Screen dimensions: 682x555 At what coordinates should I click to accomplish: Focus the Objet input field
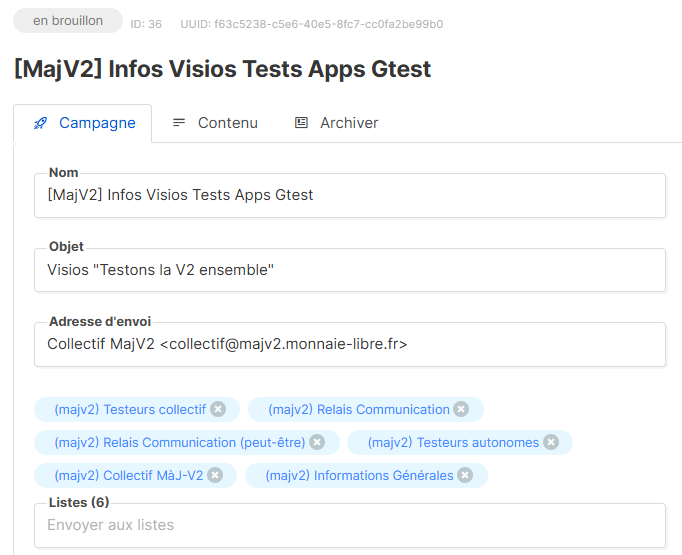[x=350, y=270]
